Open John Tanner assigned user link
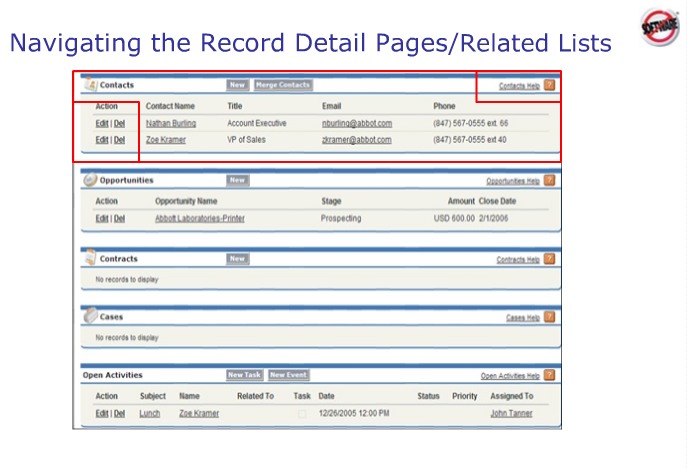The height and width of the screenshot is (469, 687). click(511, 413)
